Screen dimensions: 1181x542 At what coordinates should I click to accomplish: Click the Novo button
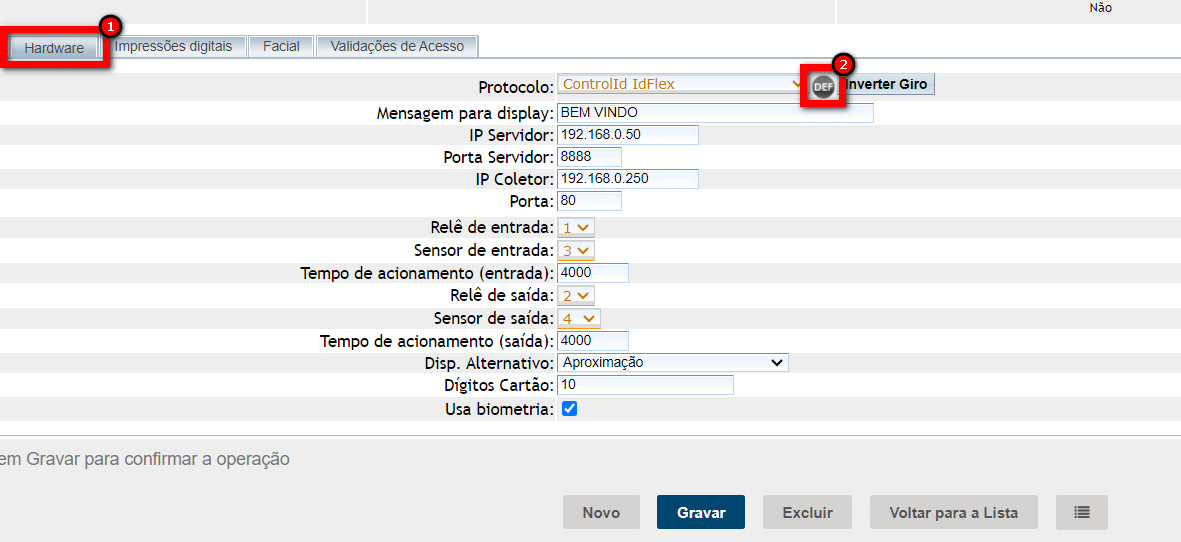point(601,512)
